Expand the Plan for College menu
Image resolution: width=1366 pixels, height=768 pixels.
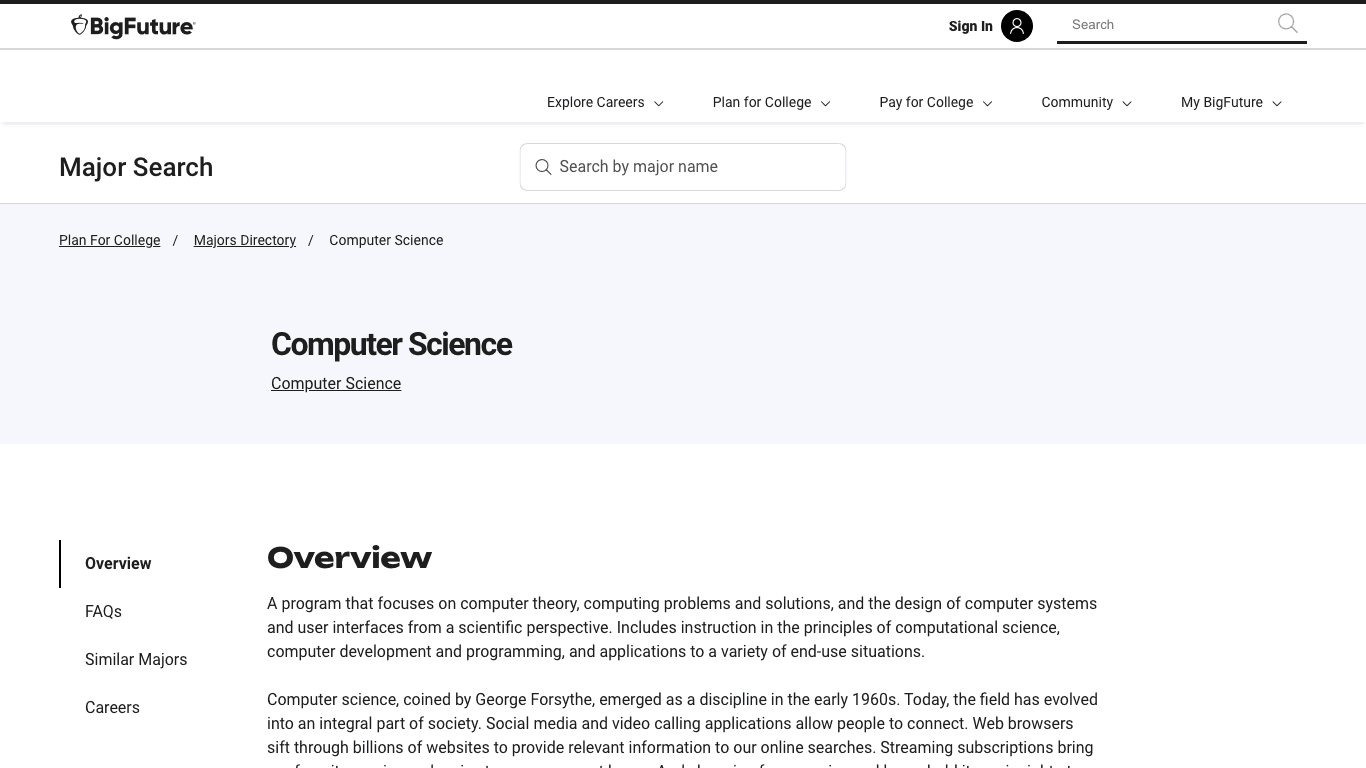762,102
